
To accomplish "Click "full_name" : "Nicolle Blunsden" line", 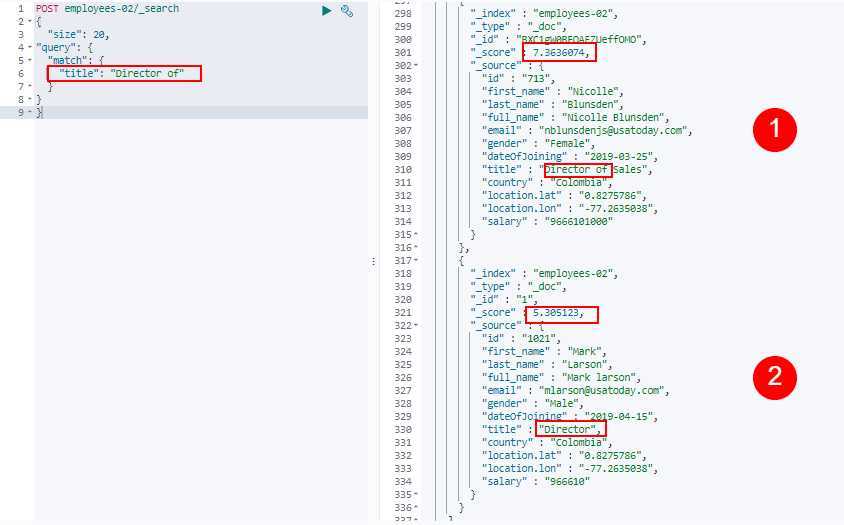I will [573, 117].
